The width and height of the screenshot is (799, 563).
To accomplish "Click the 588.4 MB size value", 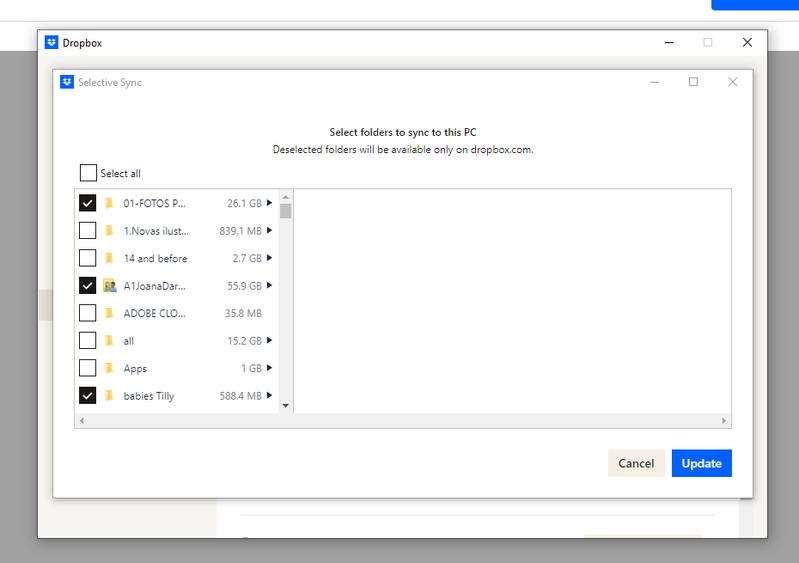I will tap(241, 396).
